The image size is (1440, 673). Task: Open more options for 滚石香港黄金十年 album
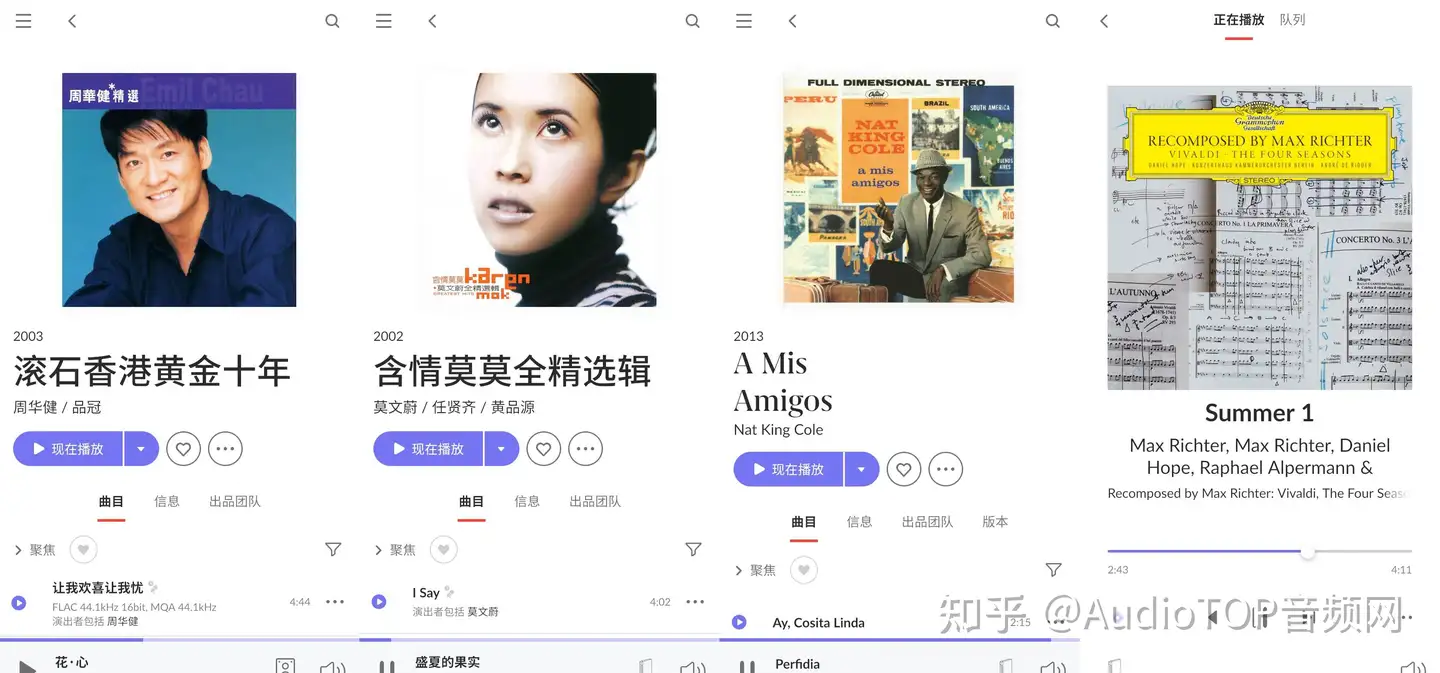coord(226,449)
